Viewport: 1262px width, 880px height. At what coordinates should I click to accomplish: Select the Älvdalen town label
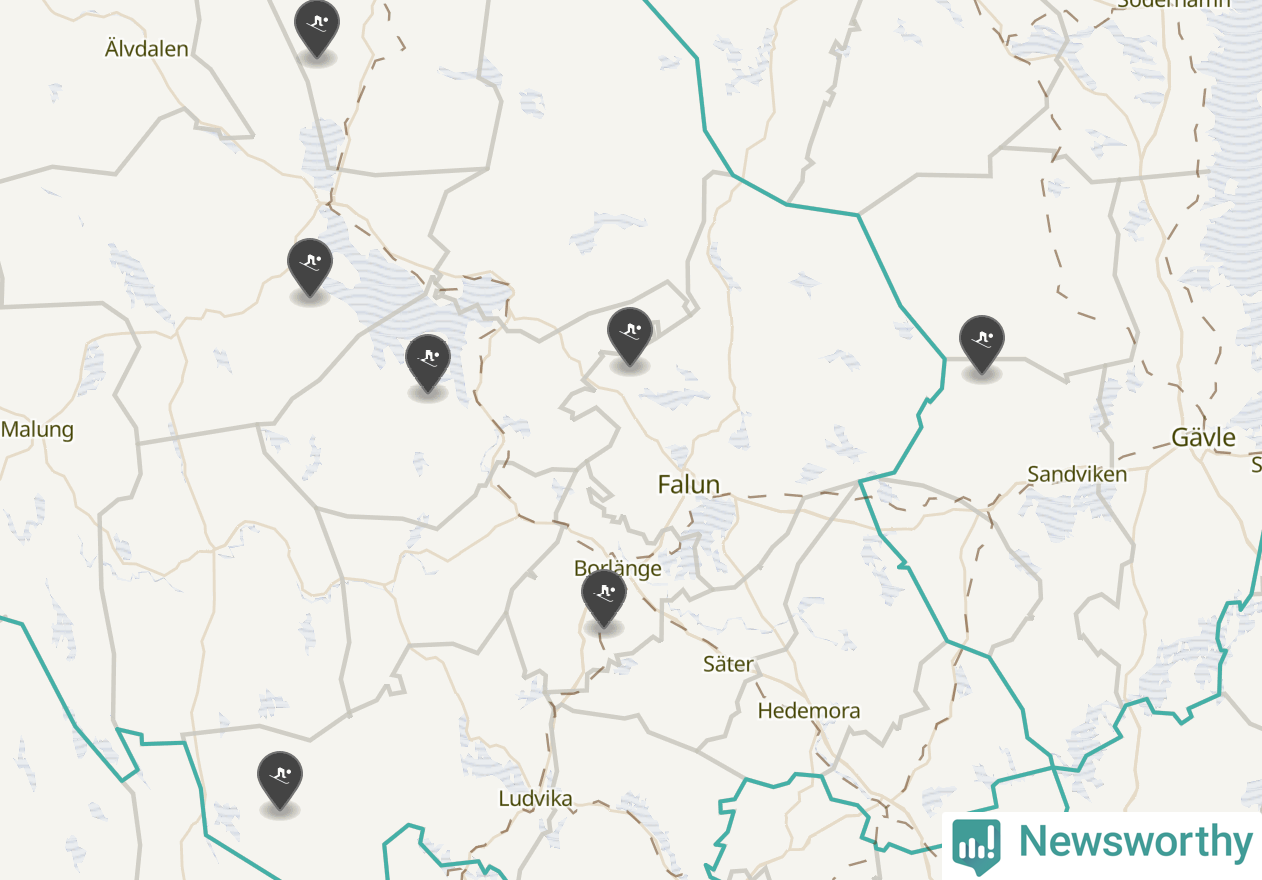[x=146, y=48]
